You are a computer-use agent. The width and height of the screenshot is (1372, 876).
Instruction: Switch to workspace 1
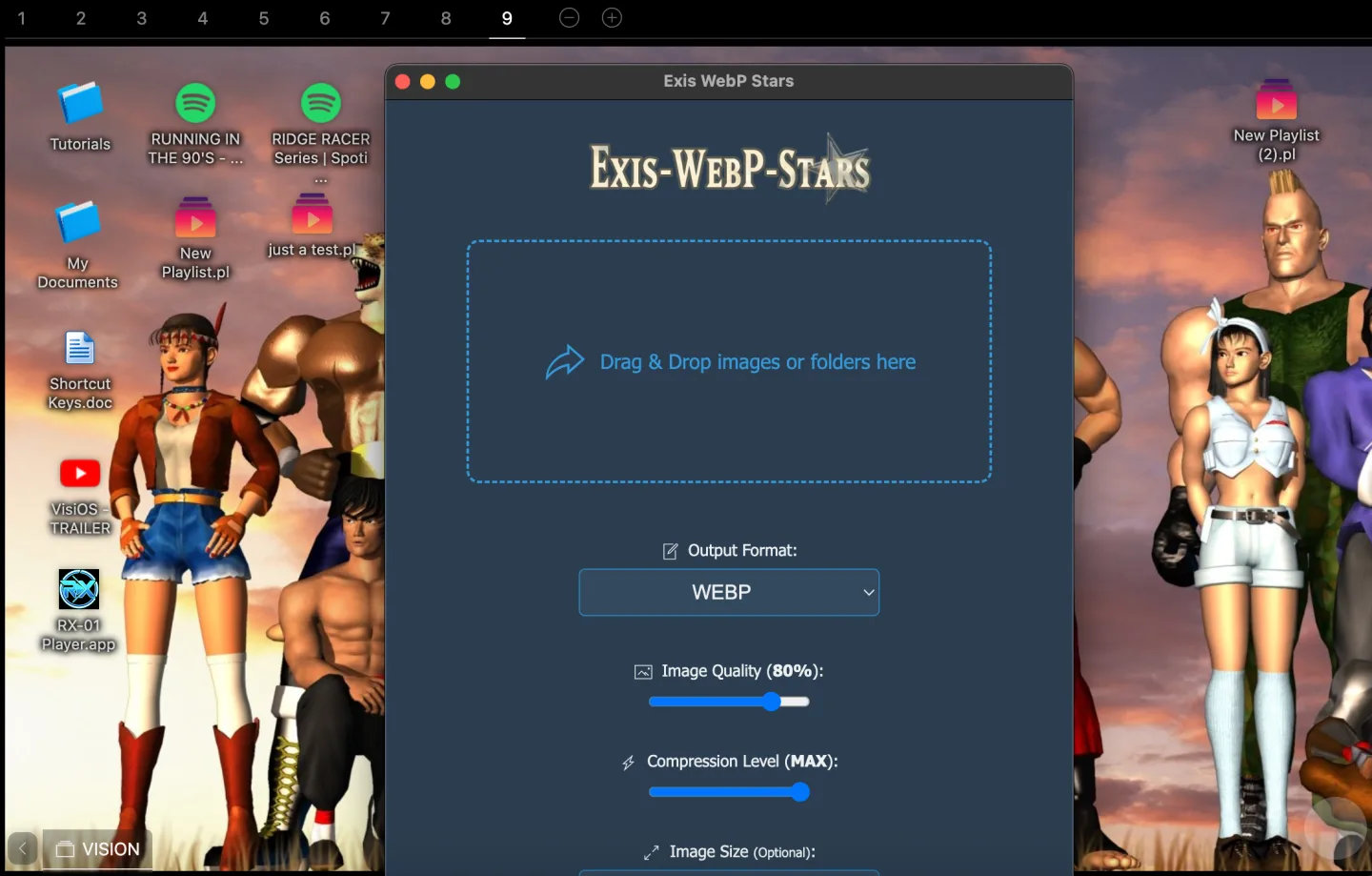click(x=22, y=18)
